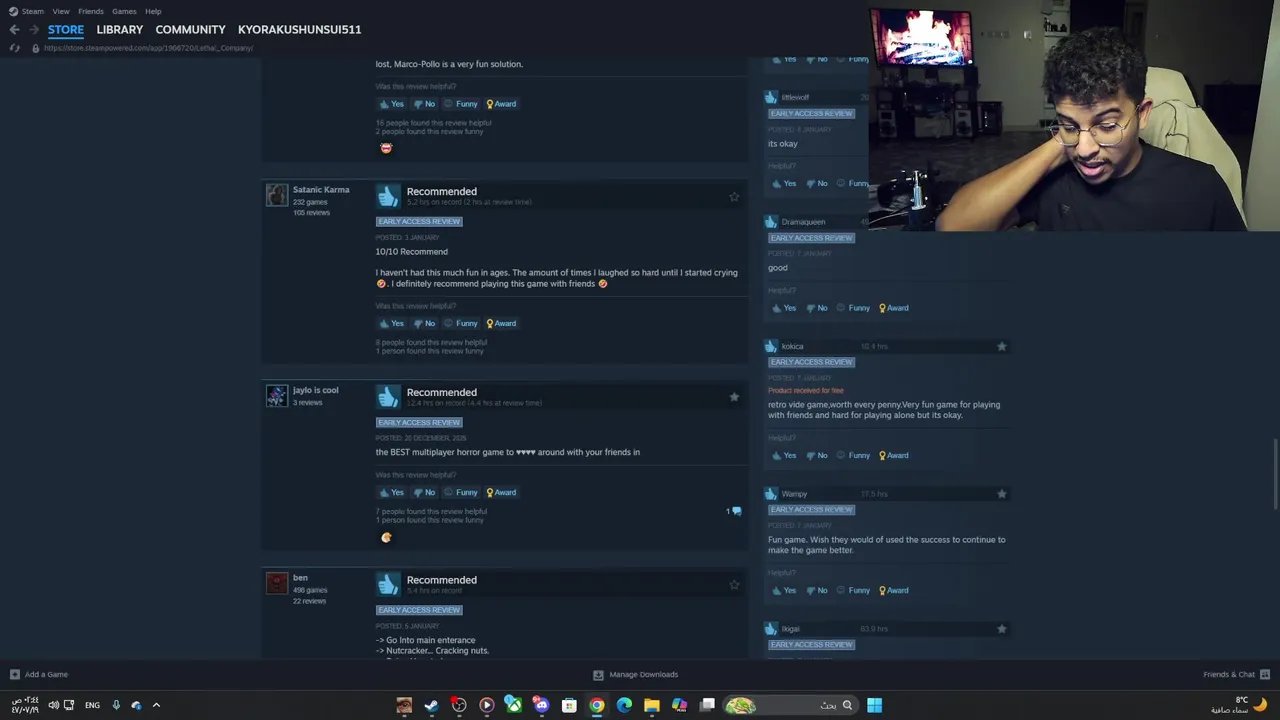Click the star icon on jaylo's review
1280x720 pixels.
click(x=734, y=397)
